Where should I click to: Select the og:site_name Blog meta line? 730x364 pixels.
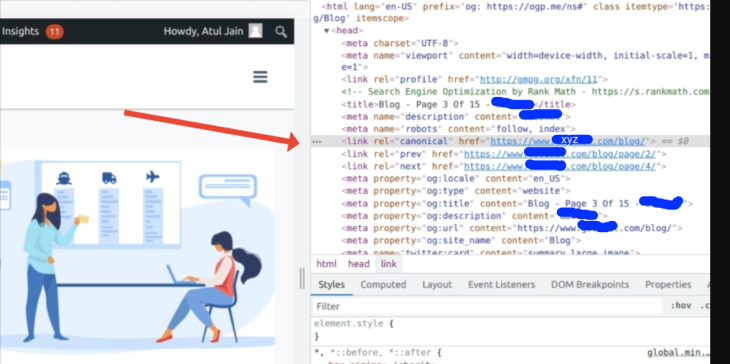[x=461, y=241]
